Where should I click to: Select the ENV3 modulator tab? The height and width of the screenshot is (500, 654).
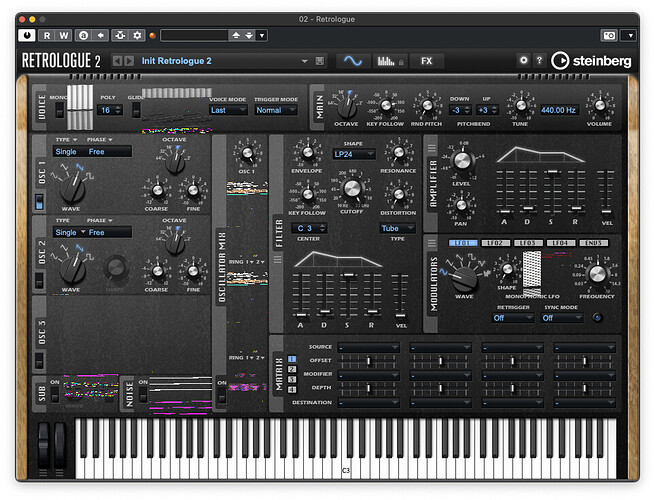point(593,243)
